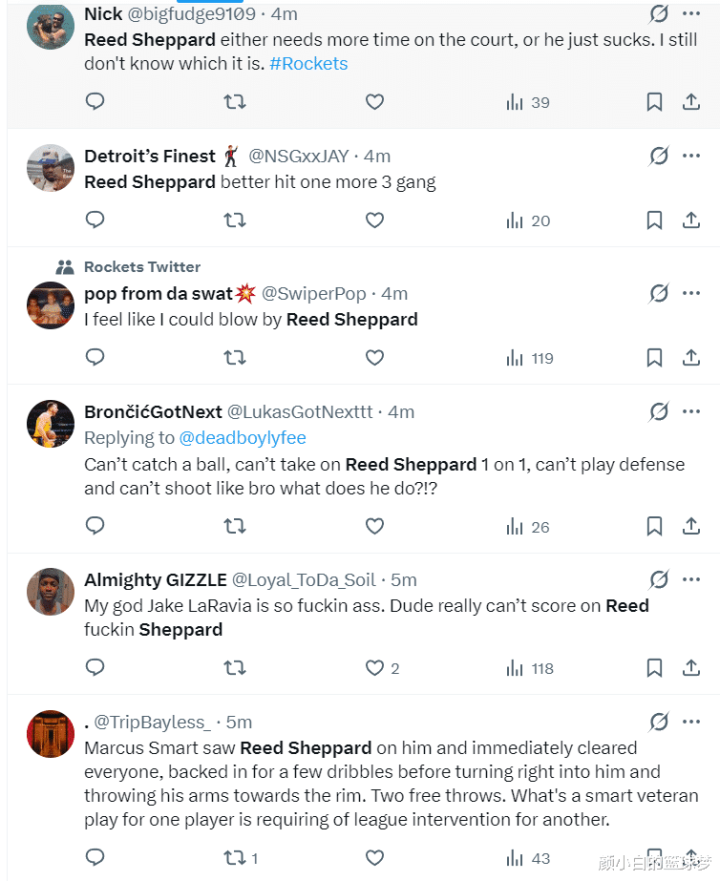Reply to Almighty GIZZLE's tweet
The height and width of the screenshot is (881, 720).
tap(95, 668)
